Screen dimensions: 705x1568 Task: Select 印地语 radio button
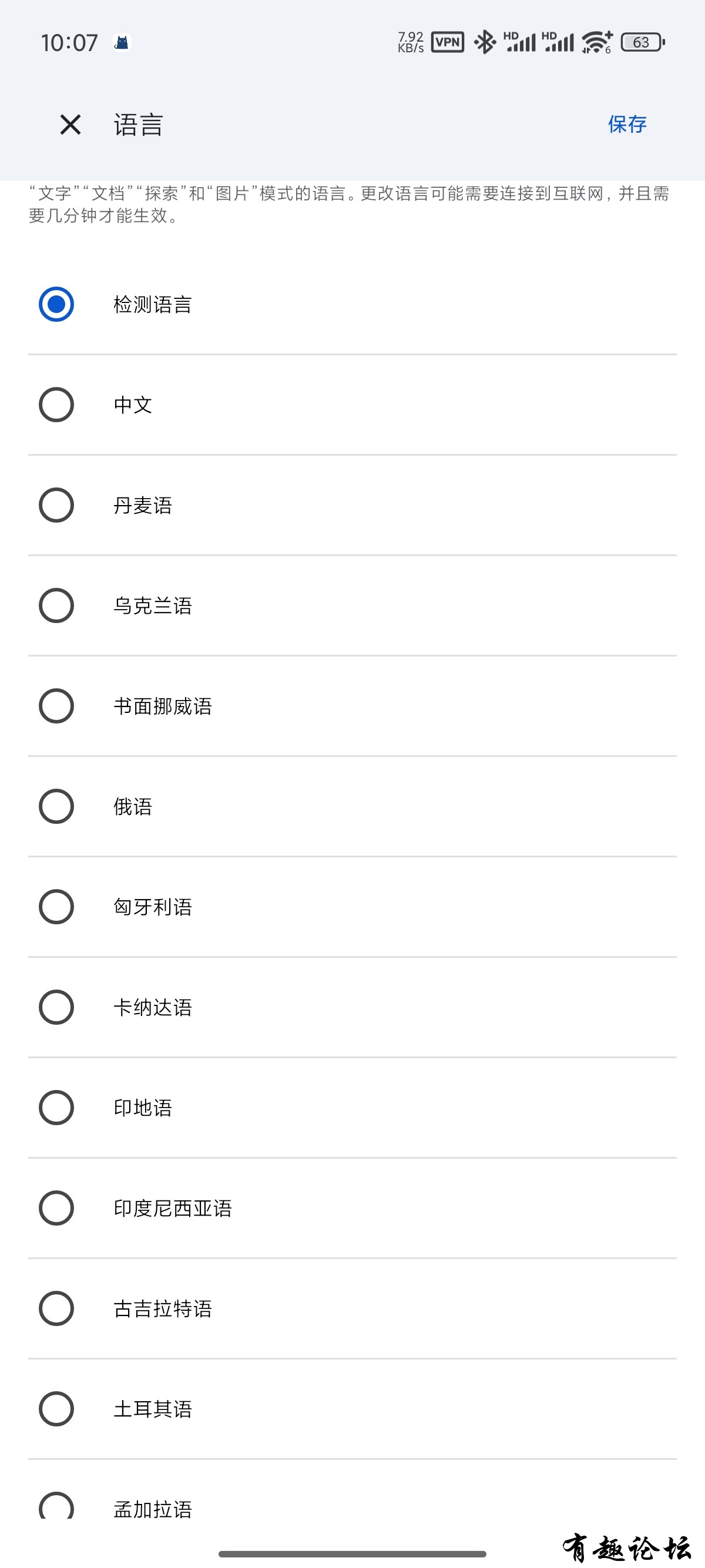352,1108
